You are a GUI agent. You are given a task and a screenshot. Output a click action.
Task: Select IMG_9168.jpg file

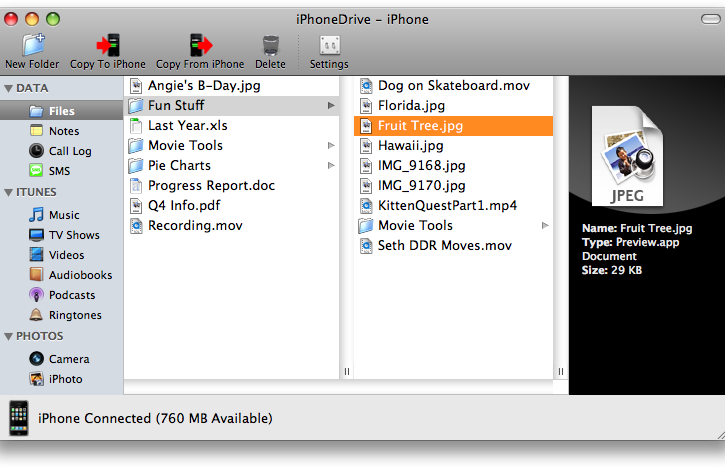click(453, 166)
